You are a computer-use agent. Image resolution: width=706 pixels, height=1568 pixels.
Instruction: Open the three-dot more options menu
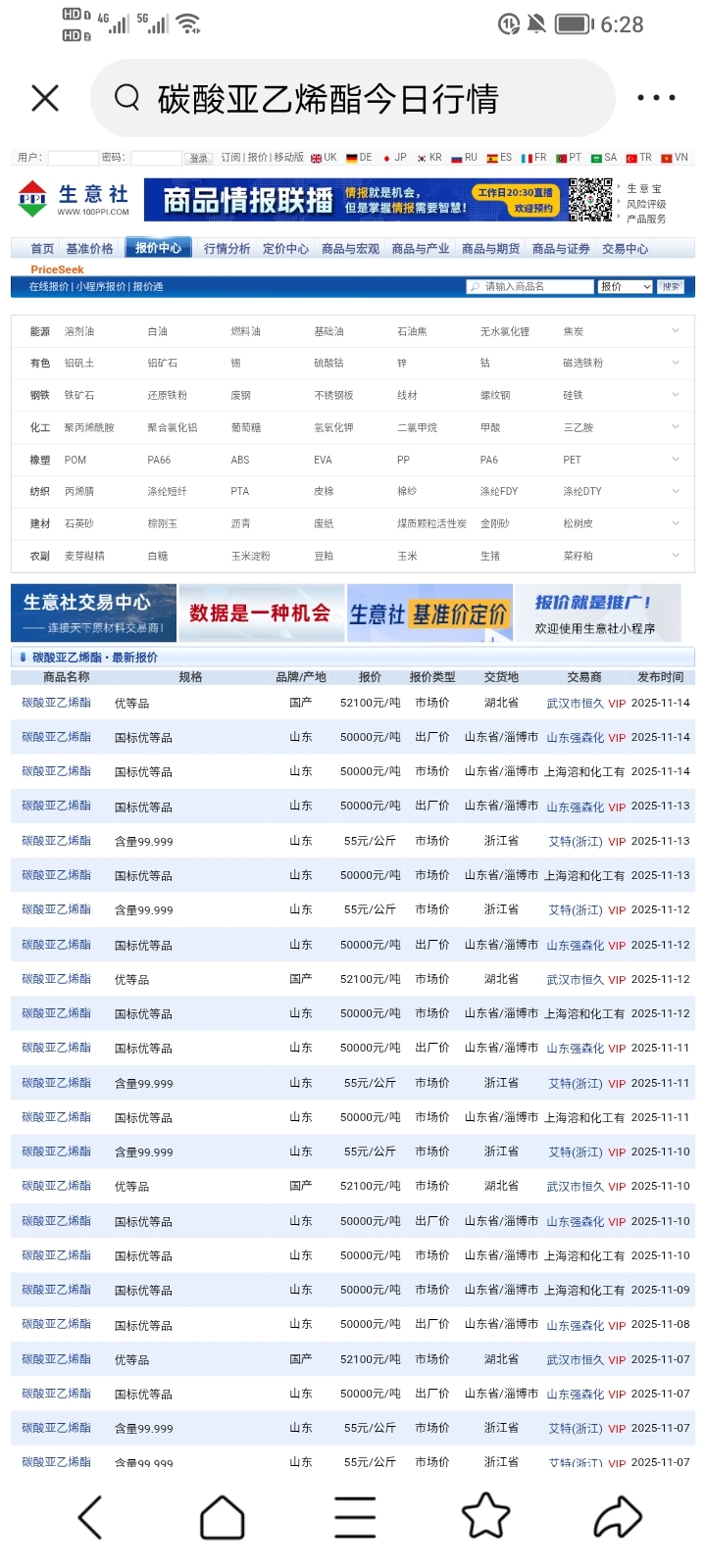click(656, 98)
